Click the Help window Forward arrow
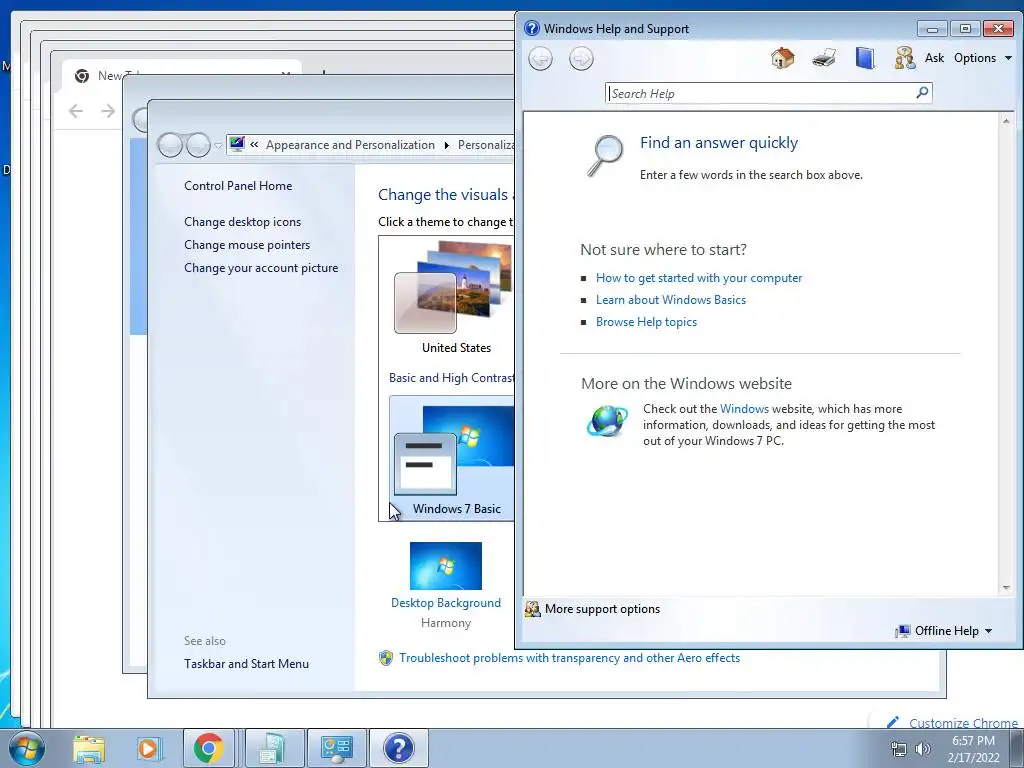The height and width of the screenshot is (768, 1024). tap(581, 59)
